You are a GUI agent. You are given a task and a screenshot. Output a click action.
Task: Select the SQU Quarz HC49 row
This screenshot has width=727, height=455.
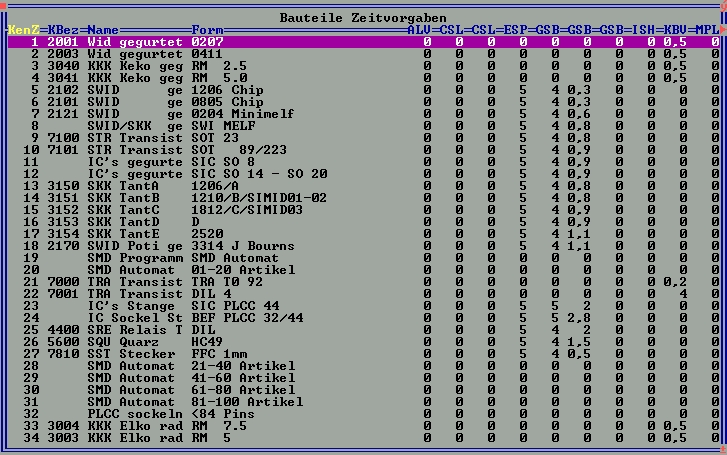(x=150, y=341)
